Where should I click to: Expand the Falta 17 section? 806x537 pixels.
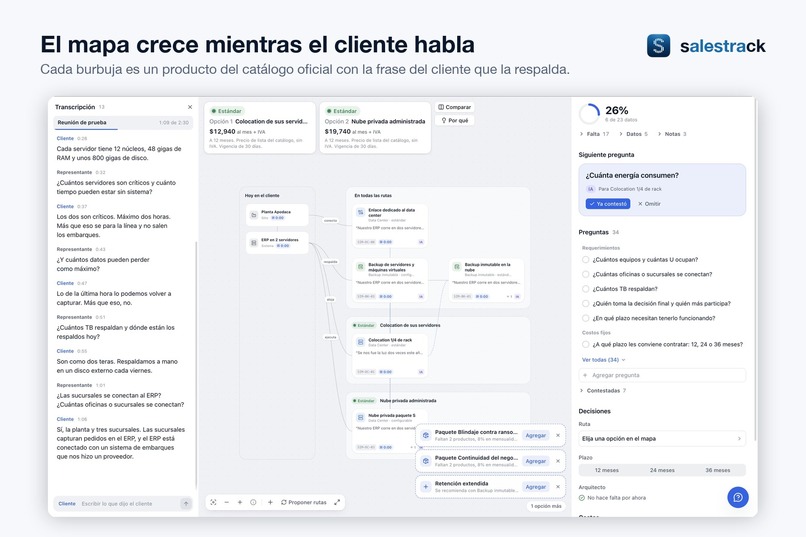click(595, 134)
